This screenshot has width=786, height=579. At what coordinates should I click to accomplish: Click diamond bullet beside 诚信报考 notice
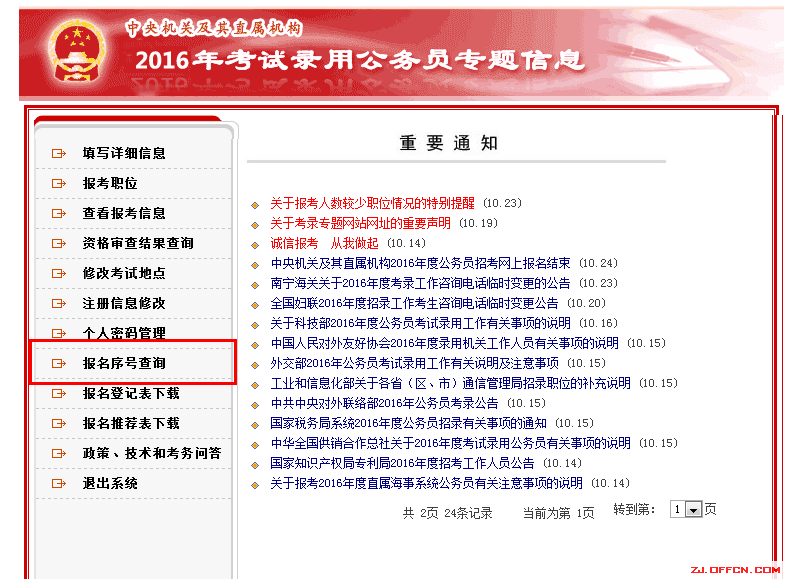coord(256,244)
